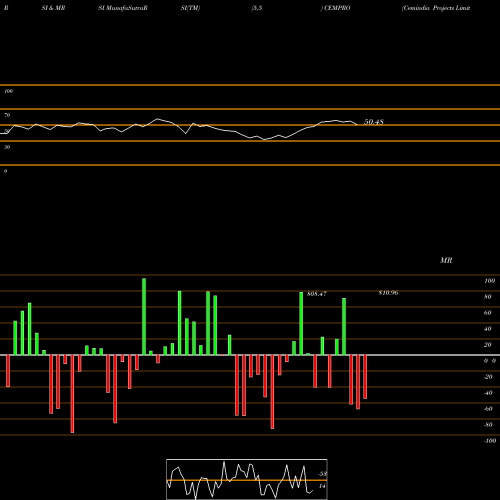Open the mini oscillator chart thumbnail at the bottom
Viewport: 500px width, 500px height.
click(x=247, y=479)
